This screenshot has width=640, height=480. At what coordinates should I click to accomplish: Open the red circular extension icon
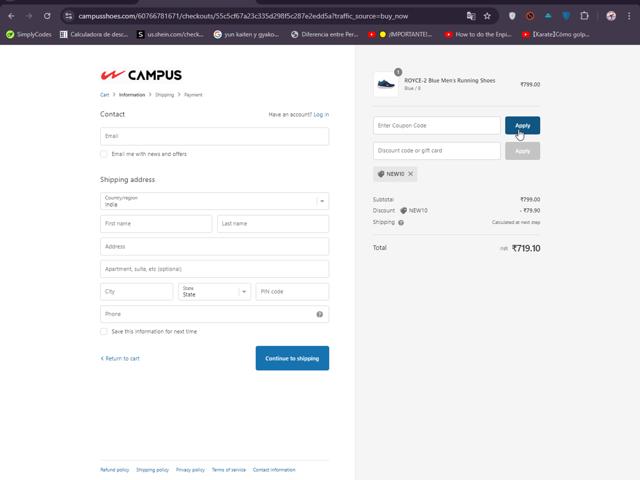[x=530, y=16]
